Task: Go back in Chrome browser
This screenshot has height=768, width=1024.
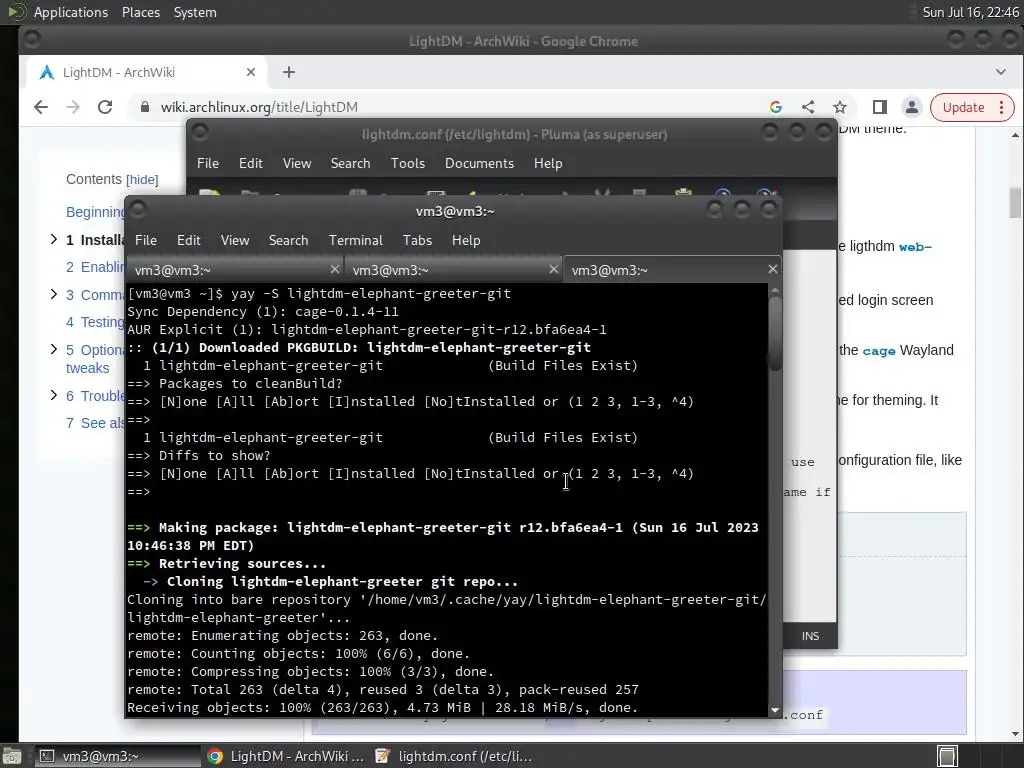Action: pos(40,107)
